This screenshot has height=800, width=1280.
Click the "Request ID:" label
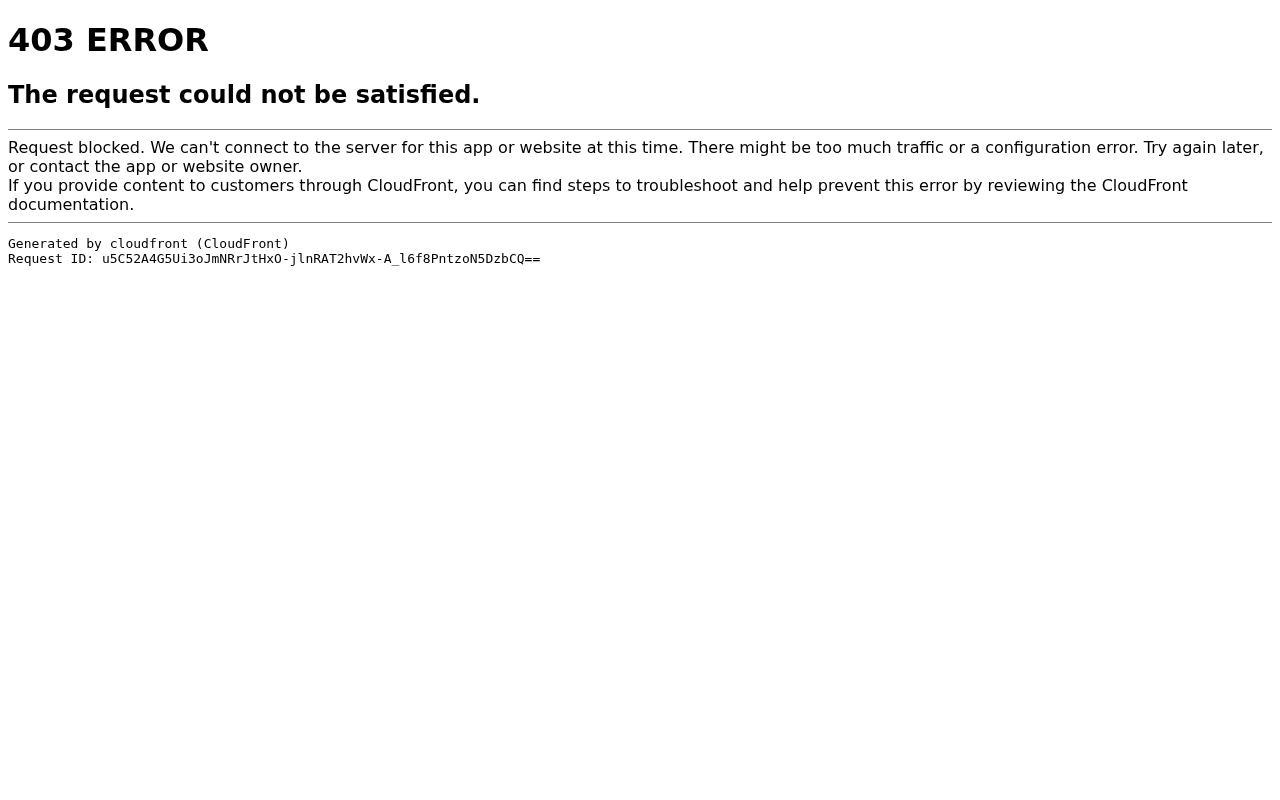tap(51, 258)
